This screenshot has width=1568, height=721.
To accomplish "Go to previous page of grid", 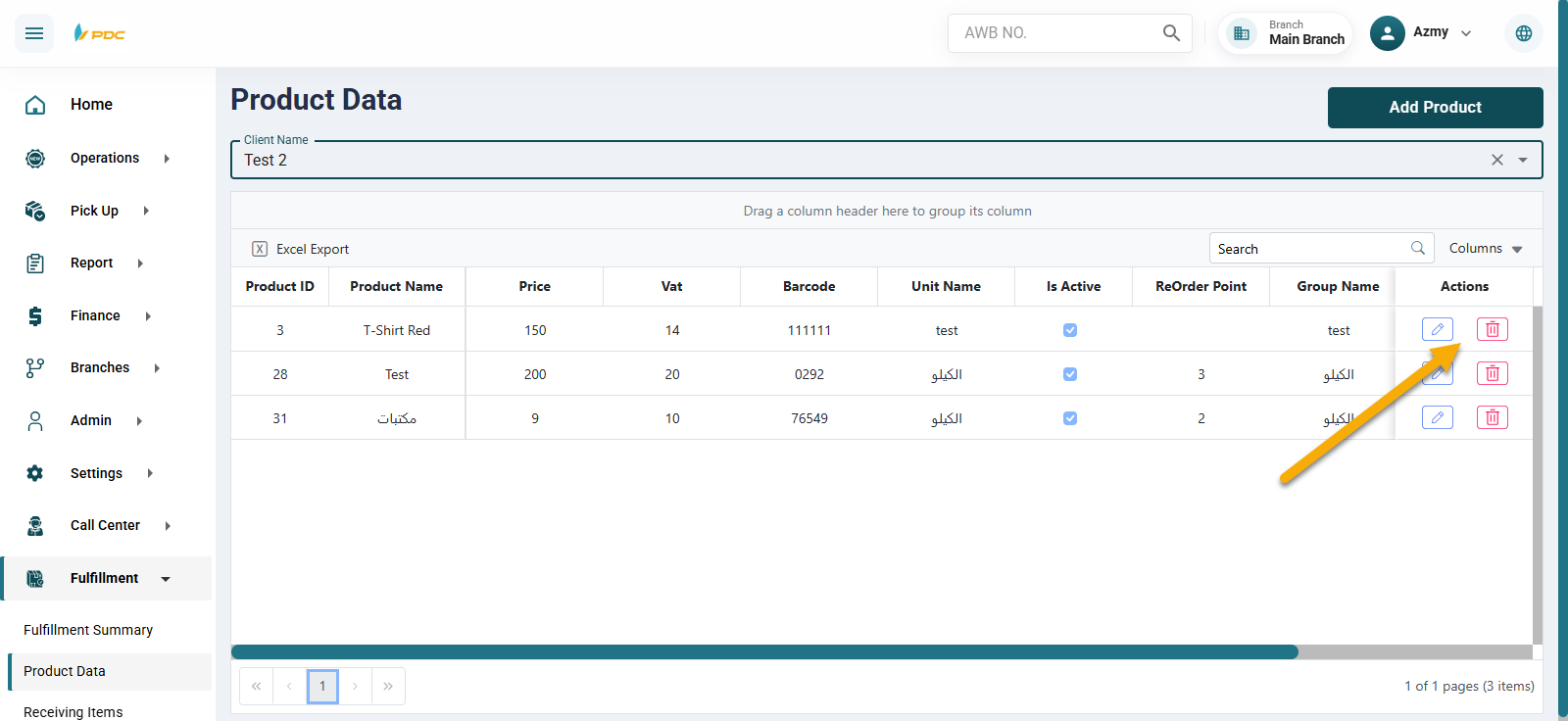I will (x=289, y=686).
